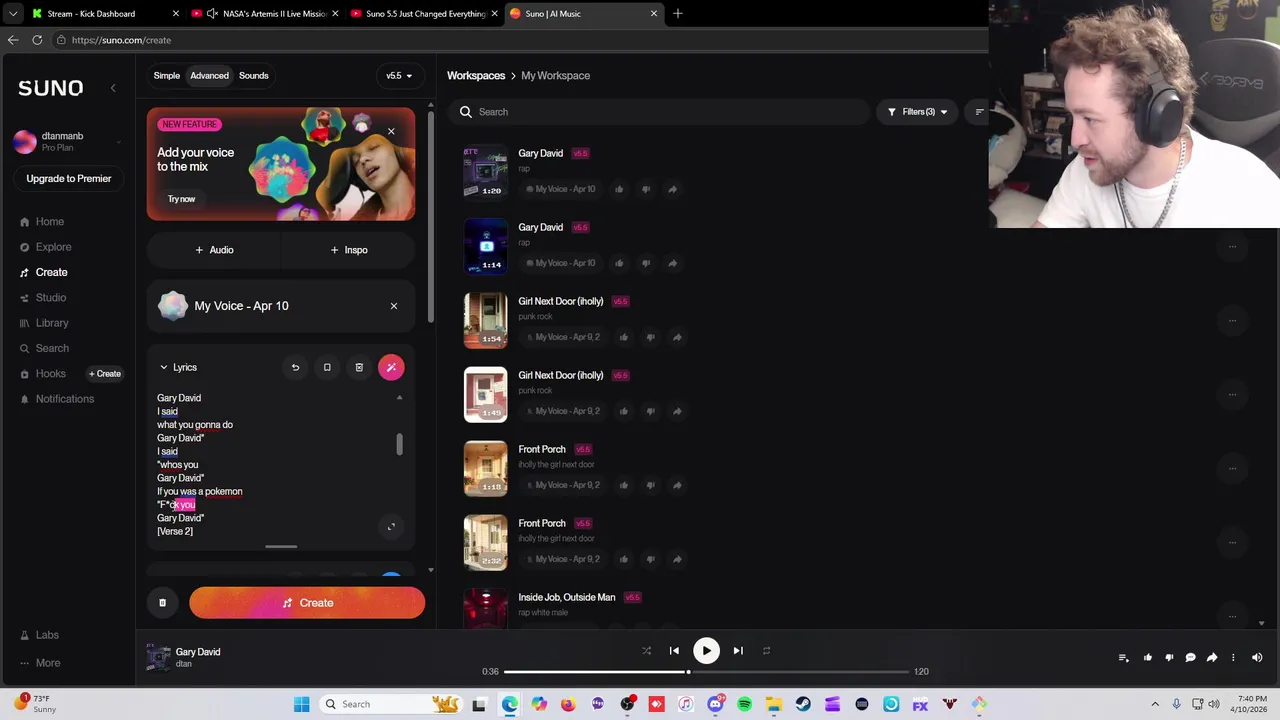The height and width of the screenshot is (720, 1280).
Task: Click the + Audio button
Action: point(214,250)
